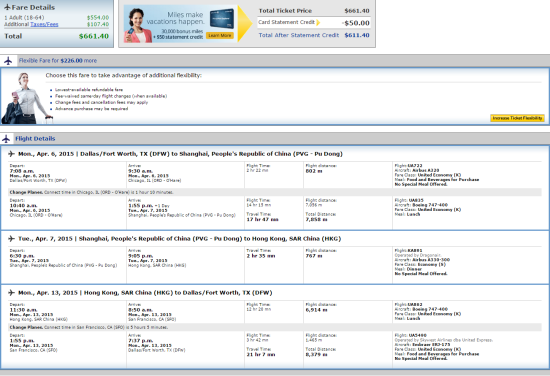Click the Flight Details section heading
This screenshot has width=550, height=376.
point(35,139)
